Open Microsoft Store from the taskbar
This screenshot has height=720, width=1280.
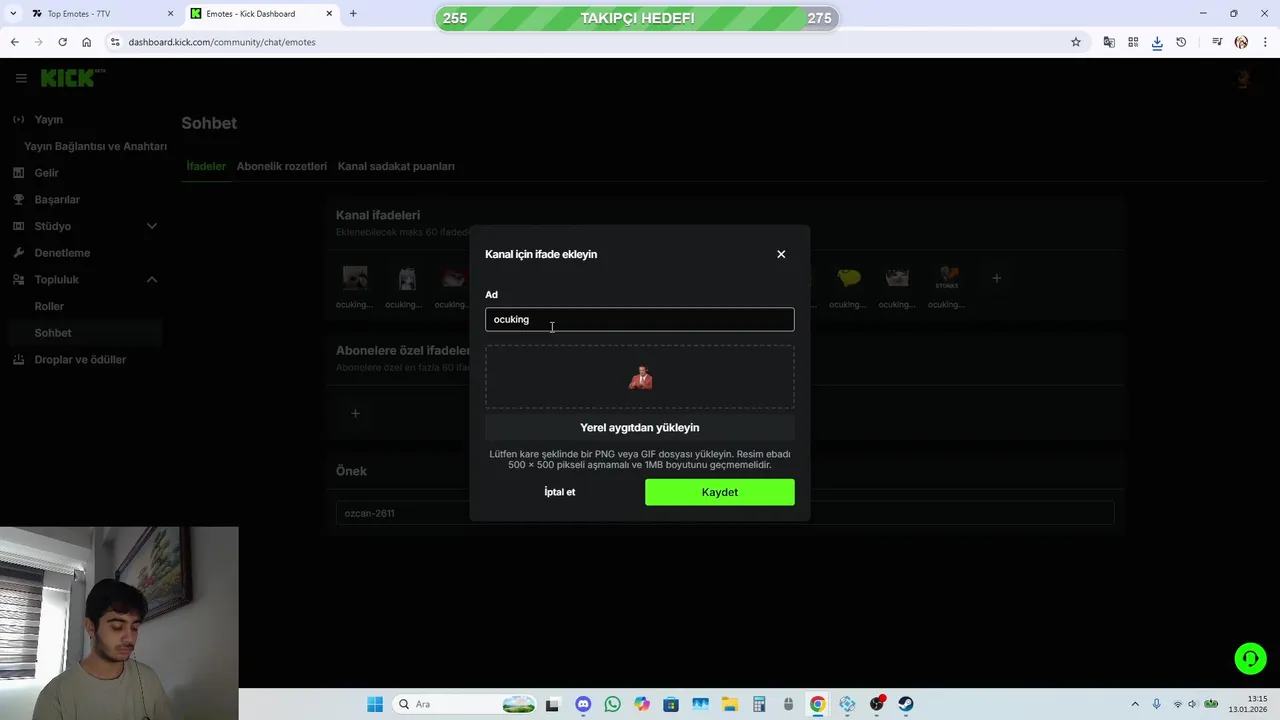pyautogui.click(x=671, y=704)
